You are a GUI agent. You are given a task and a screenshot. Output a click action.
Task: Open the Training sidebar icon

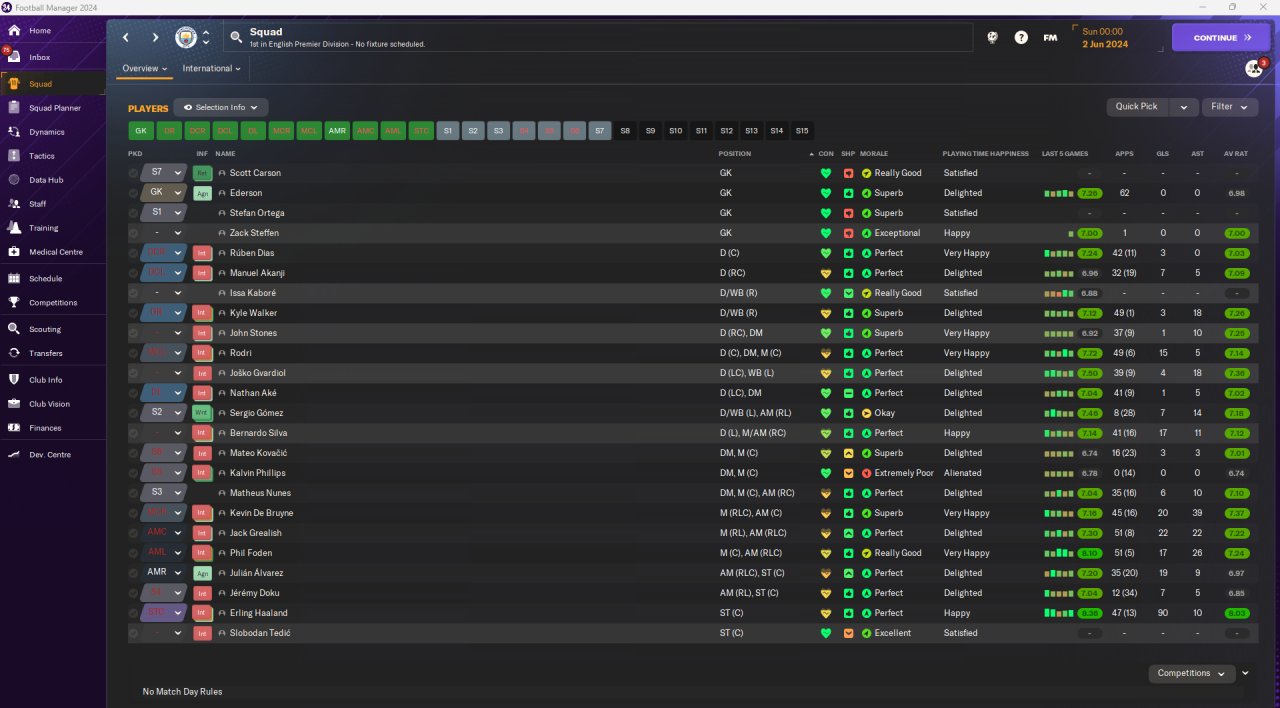click(14, 228)
